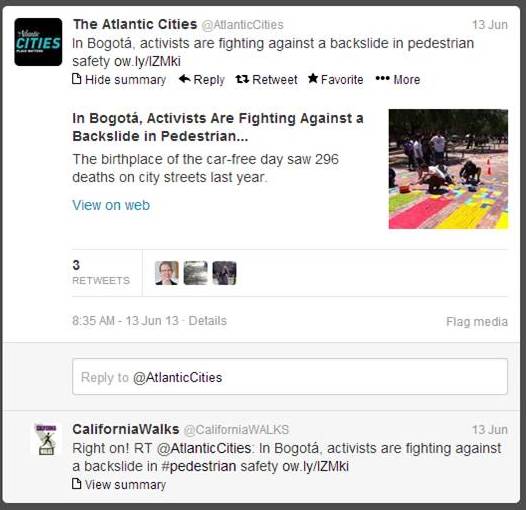
Task: Open the first retweeter's avatar
Action: click(x=167, y=273)
